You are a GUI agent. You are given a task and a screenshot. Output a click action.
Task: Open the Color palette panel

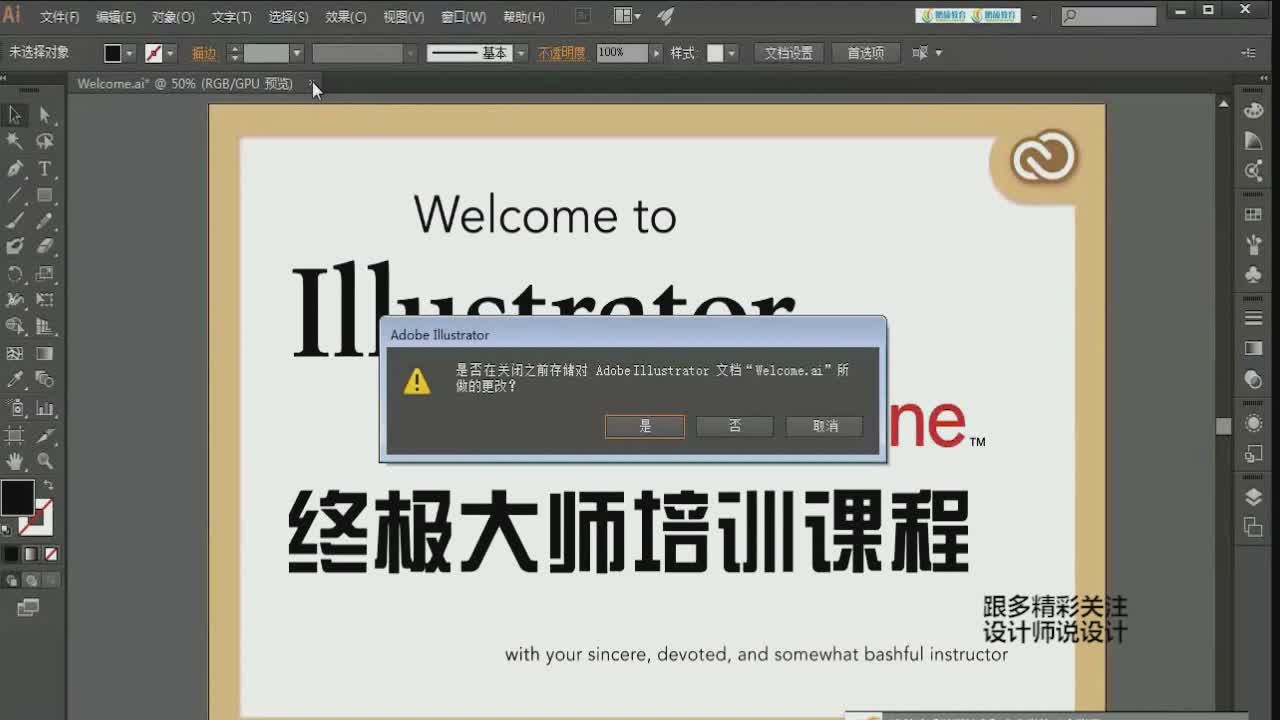(1253, 111)
